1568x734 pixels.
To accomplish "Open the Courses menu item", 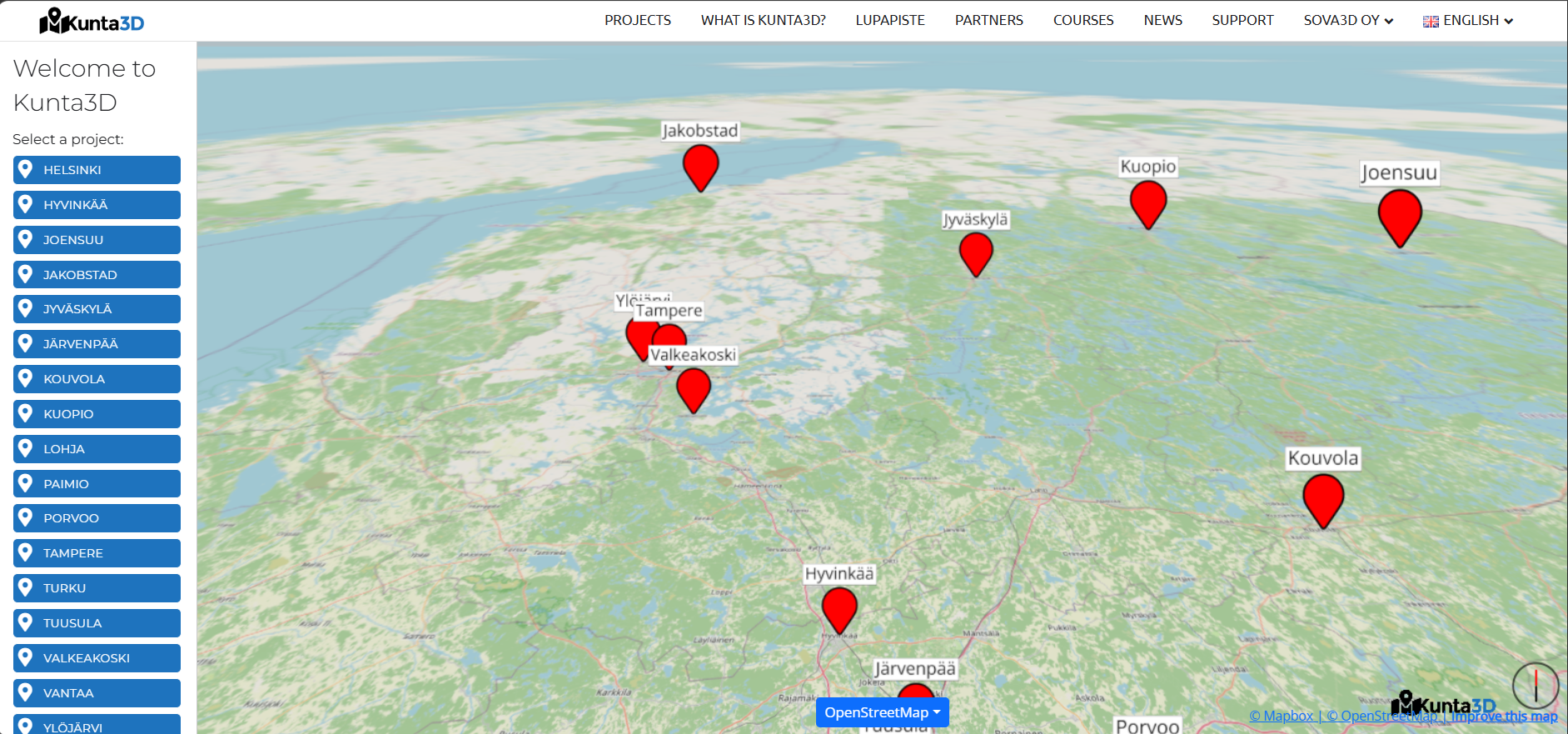I will [x=1083, y=21].
